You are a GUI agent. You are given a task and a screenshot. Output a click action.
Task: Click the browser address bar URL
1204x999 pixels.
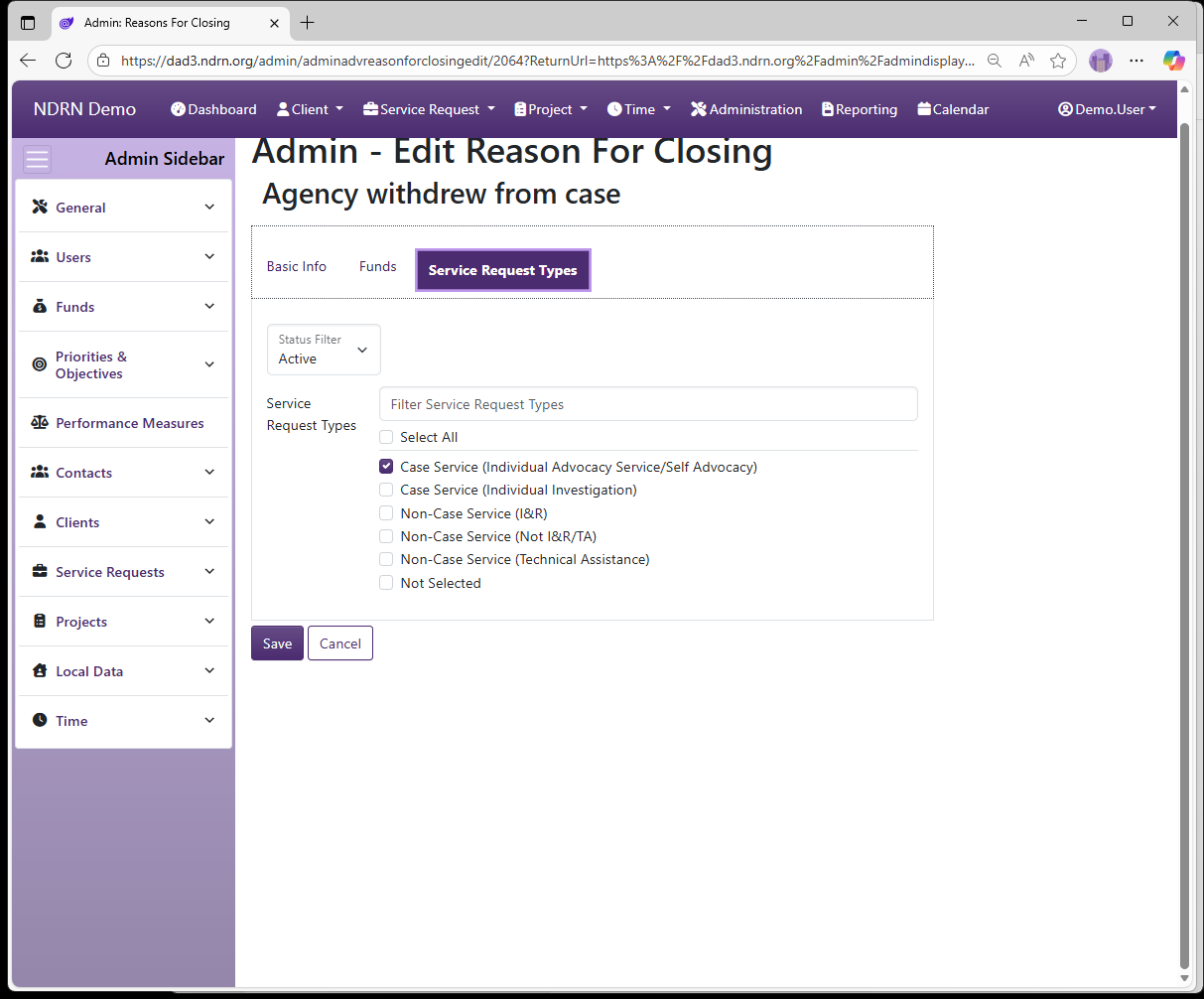click(548, 61)
